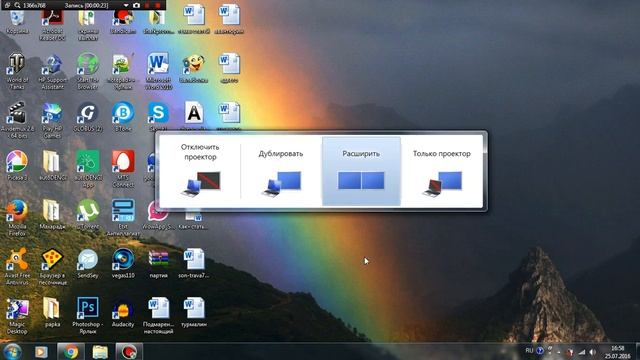This screenshot has height=360, width=640.
Task: Open the Microsoft Word 2010 shortcut
Action: tap(158, 71)
